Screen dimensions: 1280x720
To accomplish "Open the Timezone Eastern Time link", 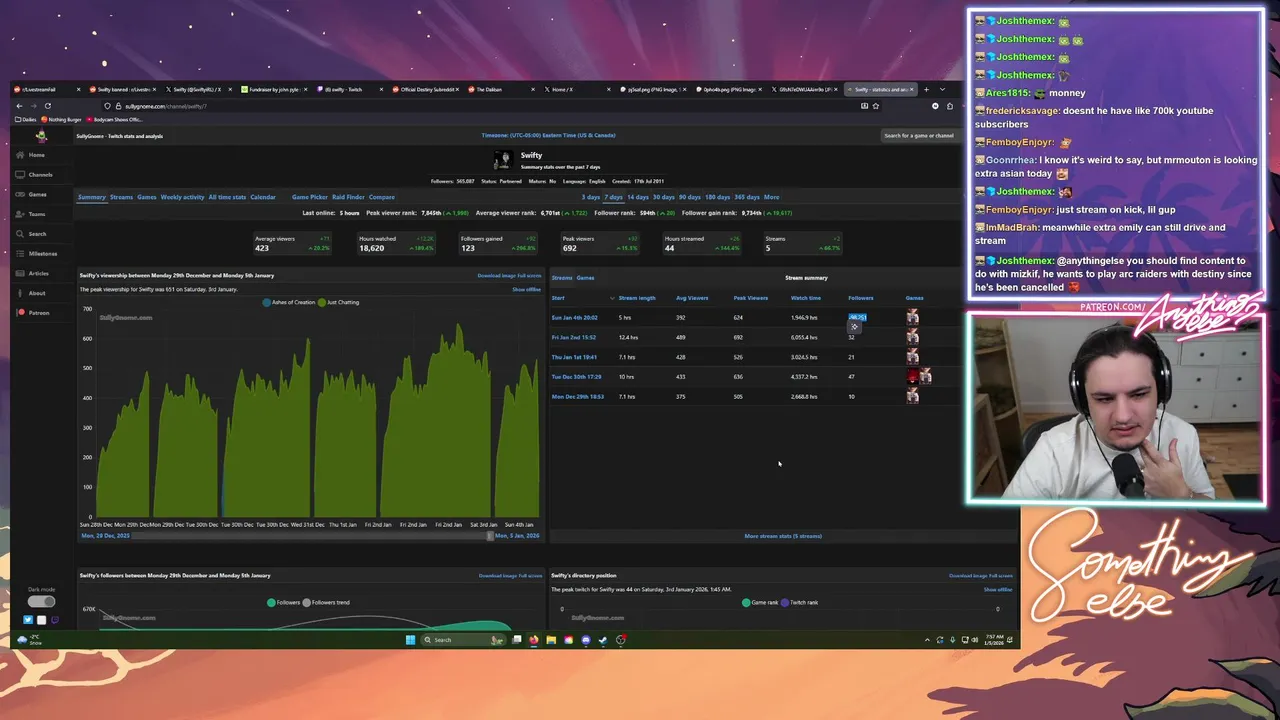I will [548, 135].
